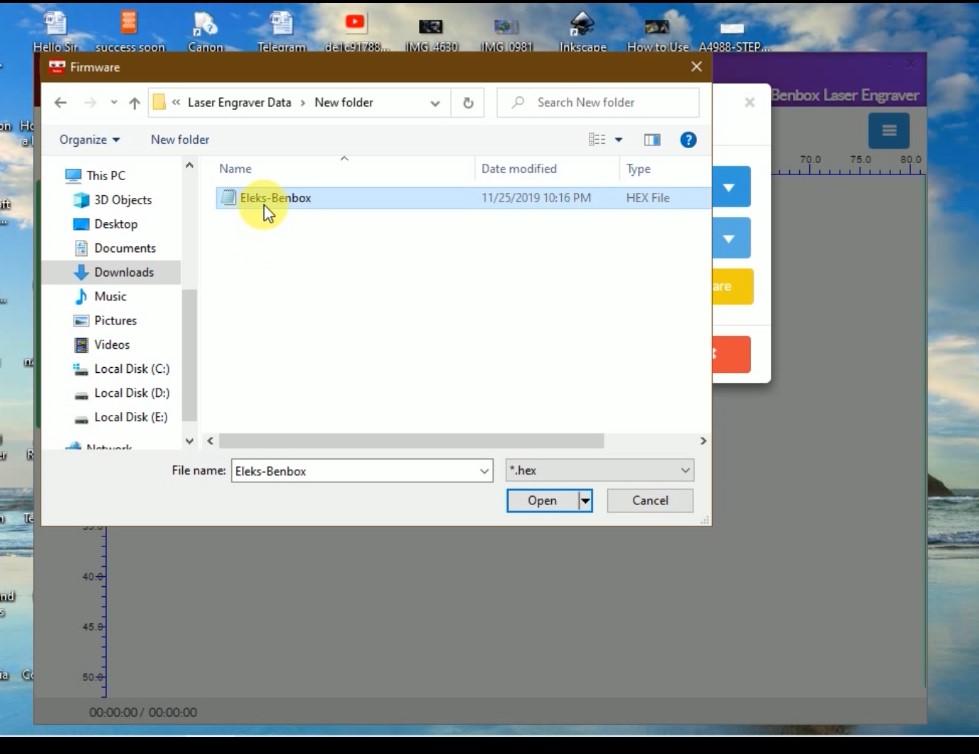979x754 pixels.
Task: Click Laser Engraver Data in breadcrumb
Action: (239, 102)
